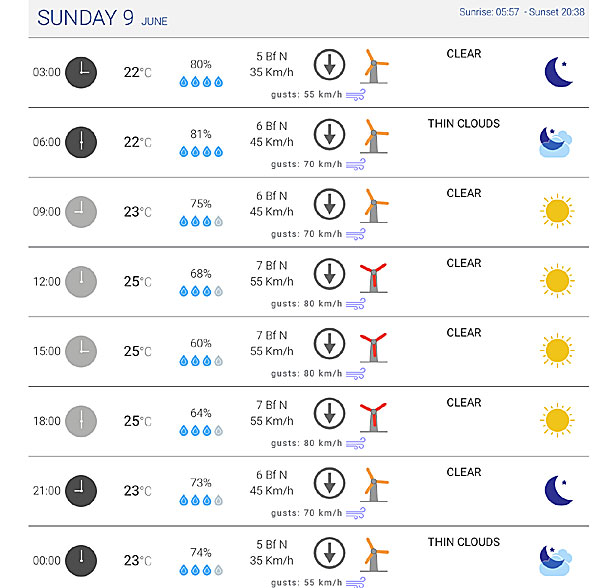The height and width of the screenshot is (588, 600).
Task: Click the crescent moon icon at 21:00
Action: click(558, 490)
